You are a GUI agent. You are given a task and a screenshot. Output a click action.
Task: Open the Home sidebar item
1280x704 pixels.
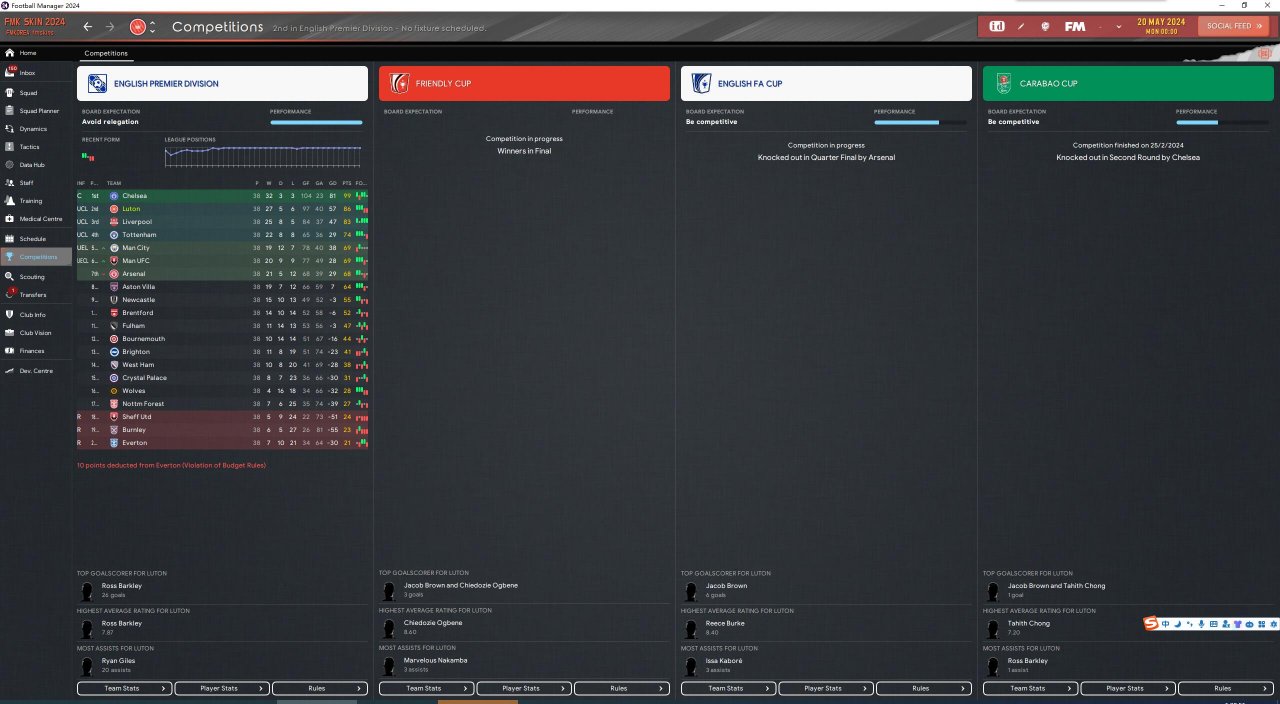(x=36, y=52)
